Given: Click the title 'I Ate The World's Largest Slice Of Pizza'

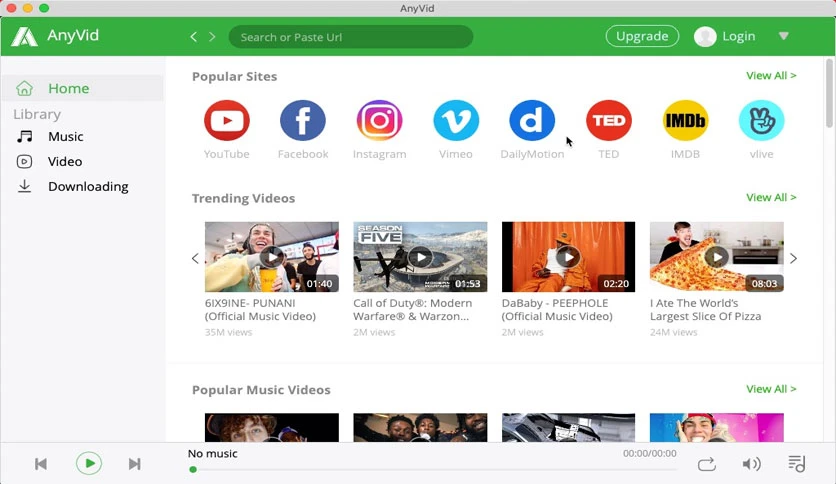Looking at the screenshot, I should click(x=705, y=310).
